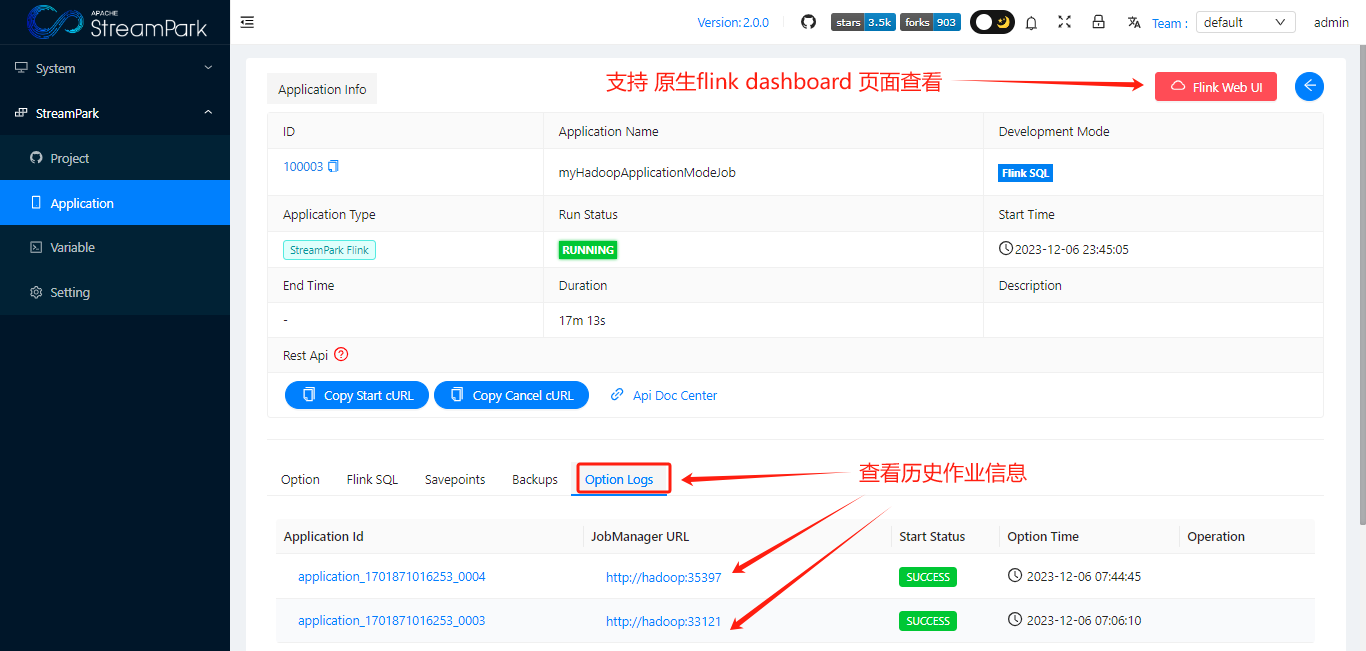Open the GitHub repository icon in header
The width and height of the screenshot is (1366, 651).
[808, 21]
